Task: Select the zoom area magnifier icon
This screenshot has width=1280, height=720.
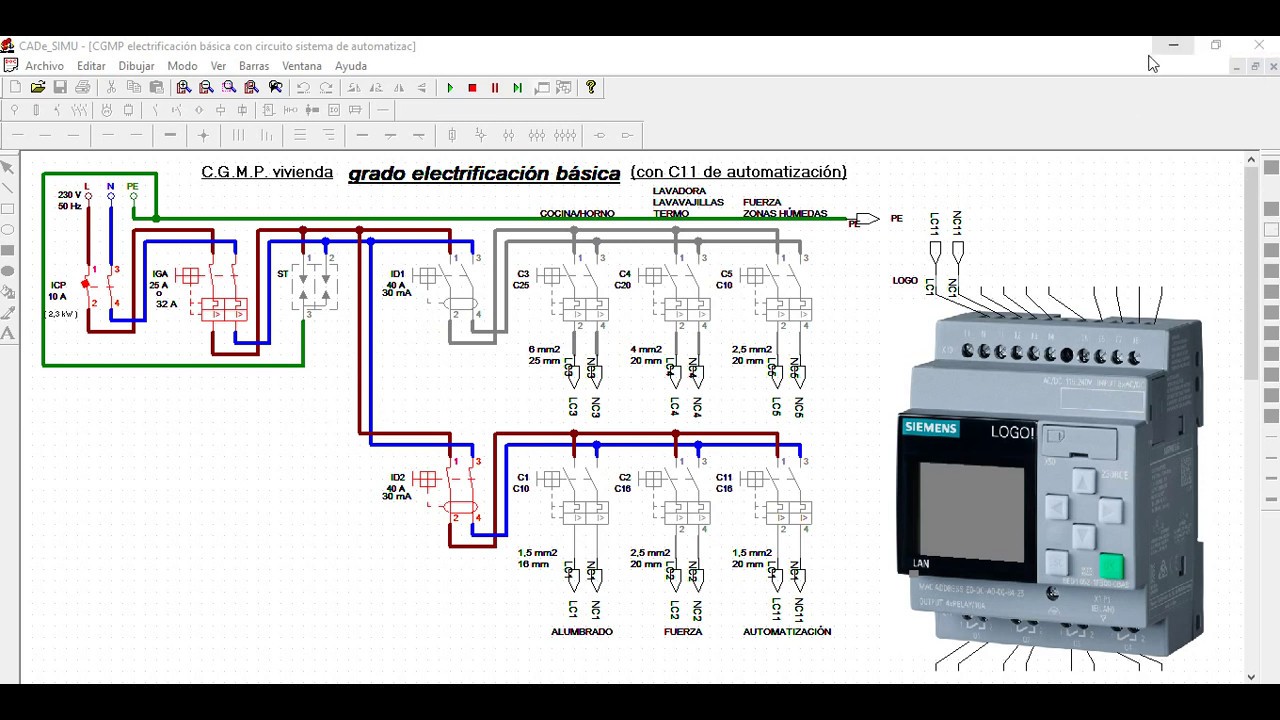Action: 229,88
